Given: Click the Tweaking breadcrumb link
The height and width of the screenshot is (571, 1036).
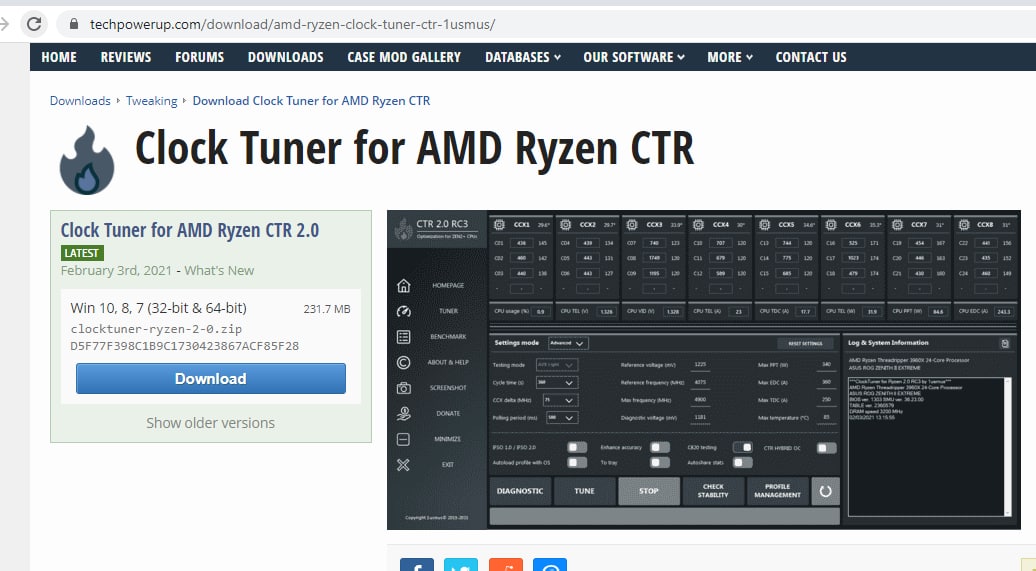Looking at the screenshot, I should 152,101.
